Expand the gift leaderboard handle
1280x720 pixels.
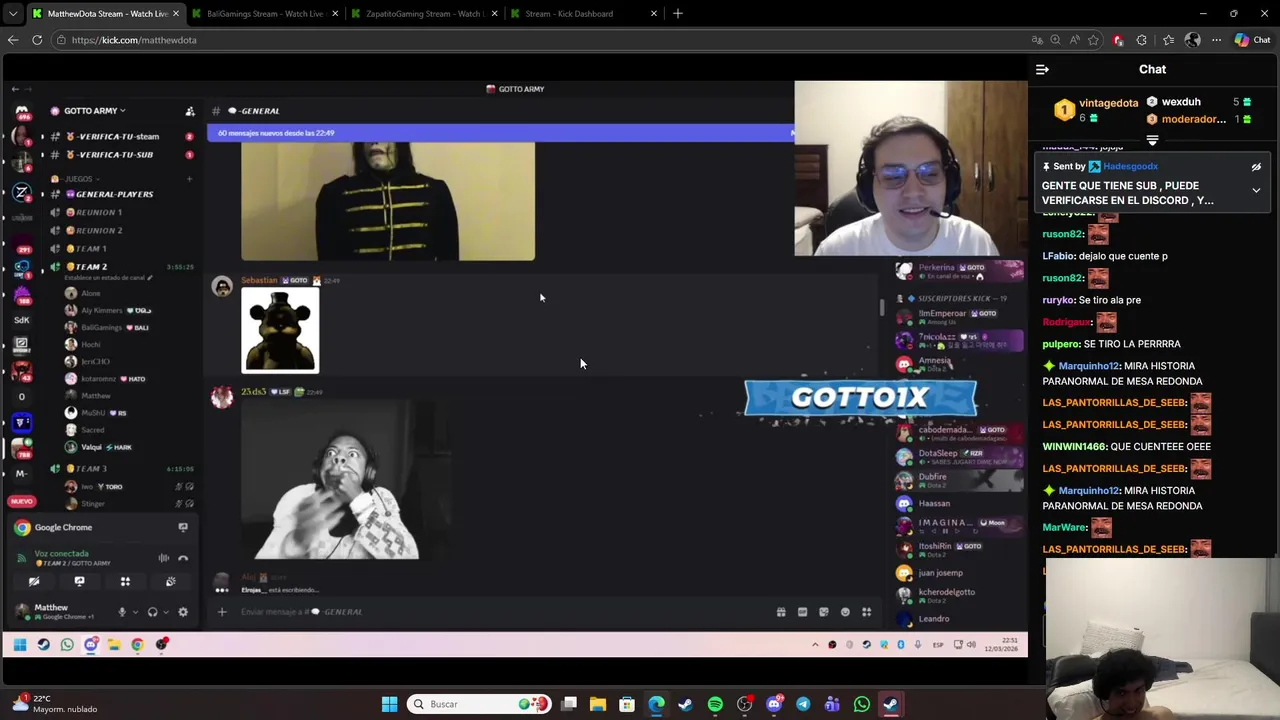point(1152,141)
